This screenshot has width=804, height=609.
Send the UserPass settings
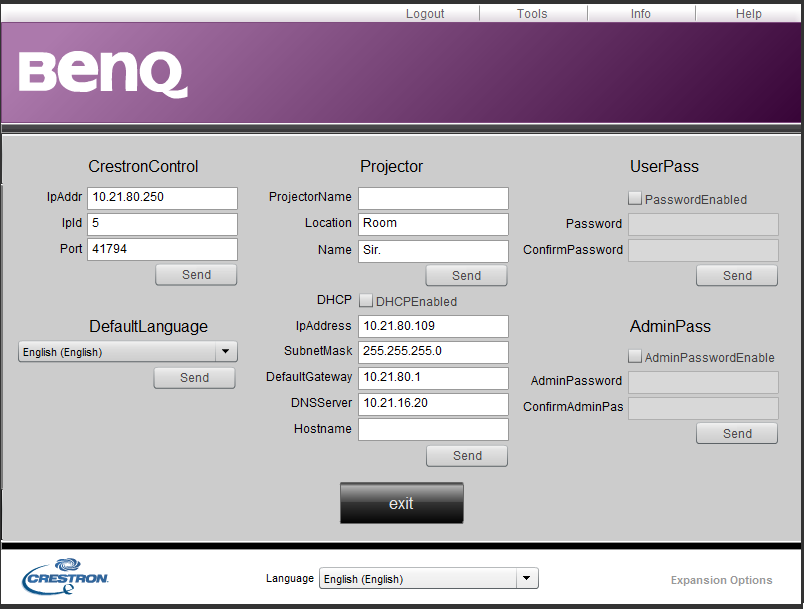coord(737,276)
